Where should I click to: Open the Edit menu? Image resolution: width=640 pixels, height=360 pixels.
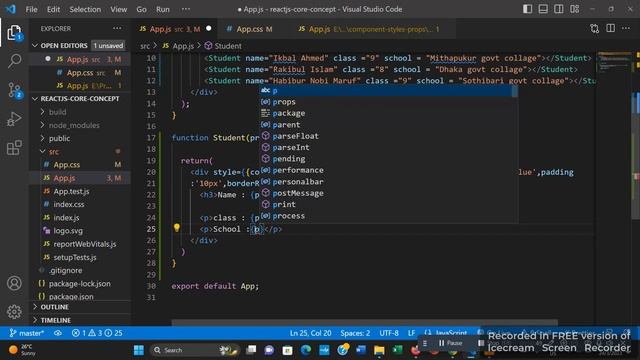[53, 9]
